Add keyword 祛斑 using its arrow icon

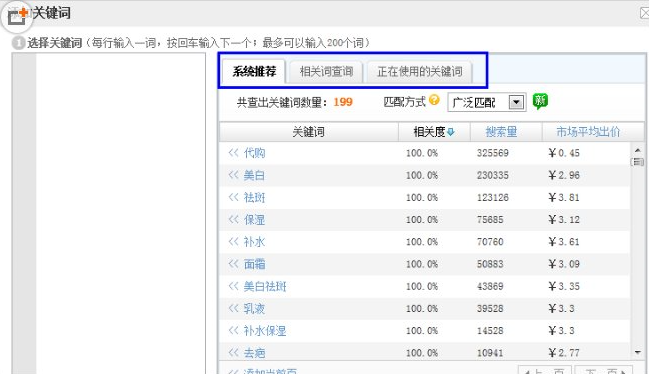point(233,197)
